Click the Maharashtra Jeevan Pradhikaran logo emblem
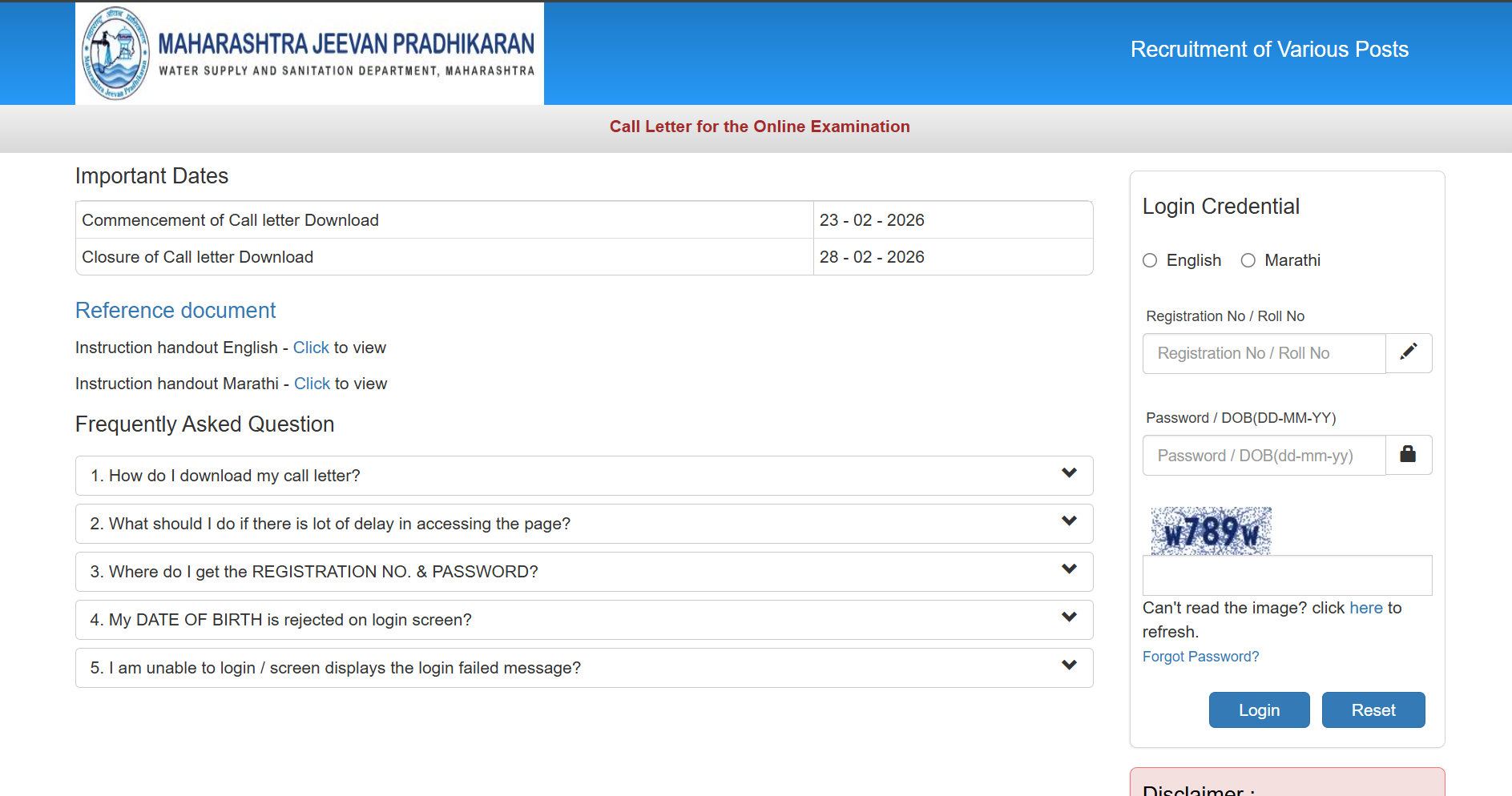This screenshot has width=1512, height=796. tap(116, 53)
